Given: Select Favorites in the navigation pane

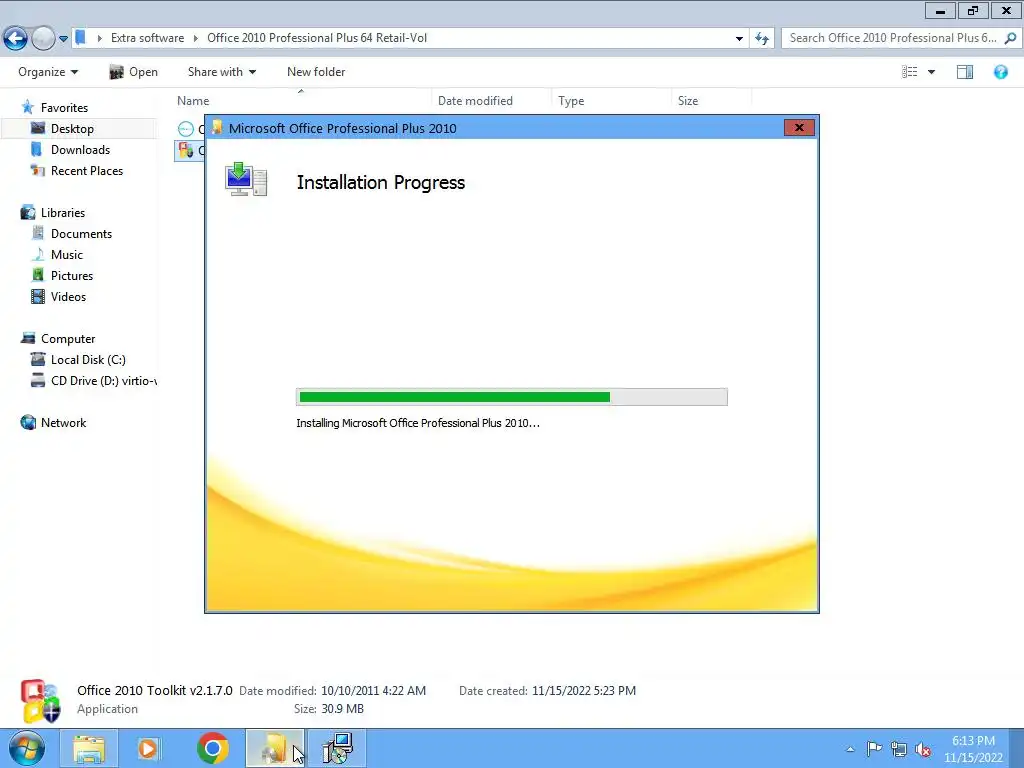Looking at the screenshot, I should (x=64, y=108).
